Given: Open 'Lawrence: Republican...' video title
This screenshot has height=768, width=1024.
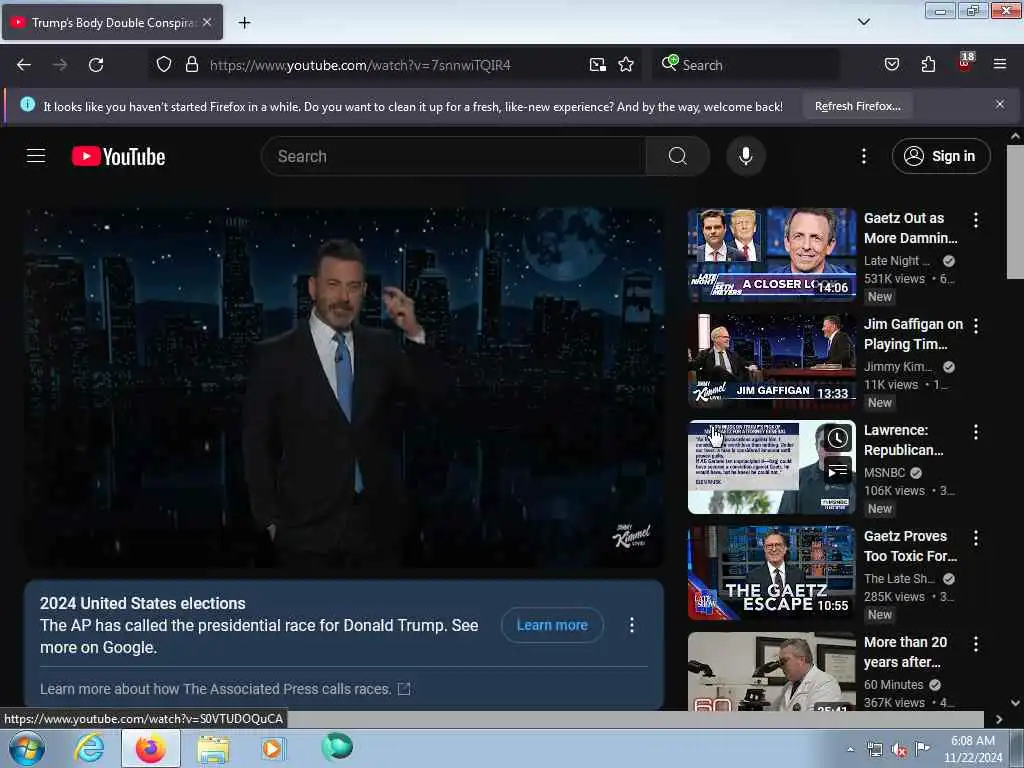Looking at the screenshot, I should tap(903, 440).
